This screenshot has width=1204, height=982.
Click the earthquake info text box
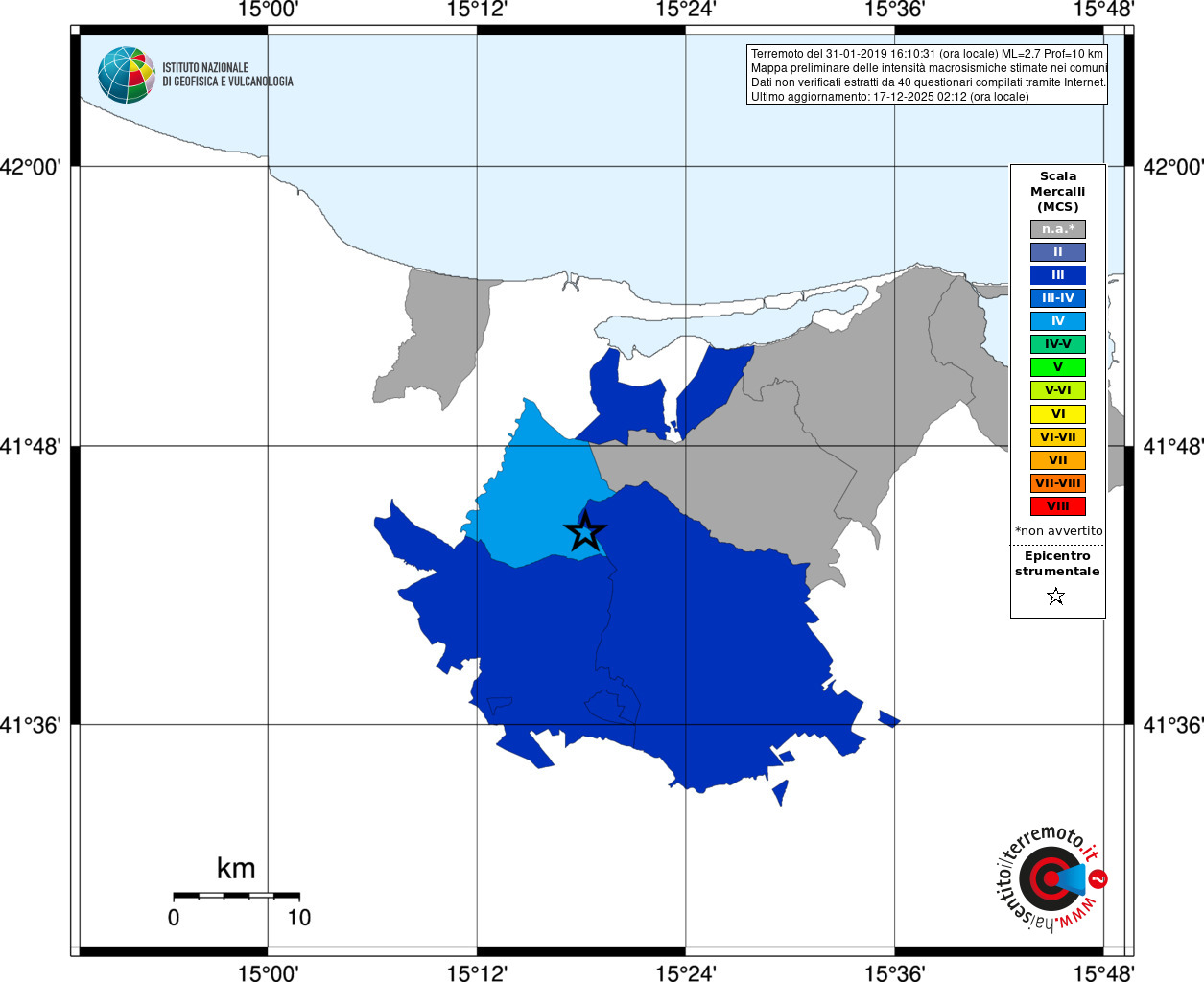pyautogui.click(x=927, y=75)
